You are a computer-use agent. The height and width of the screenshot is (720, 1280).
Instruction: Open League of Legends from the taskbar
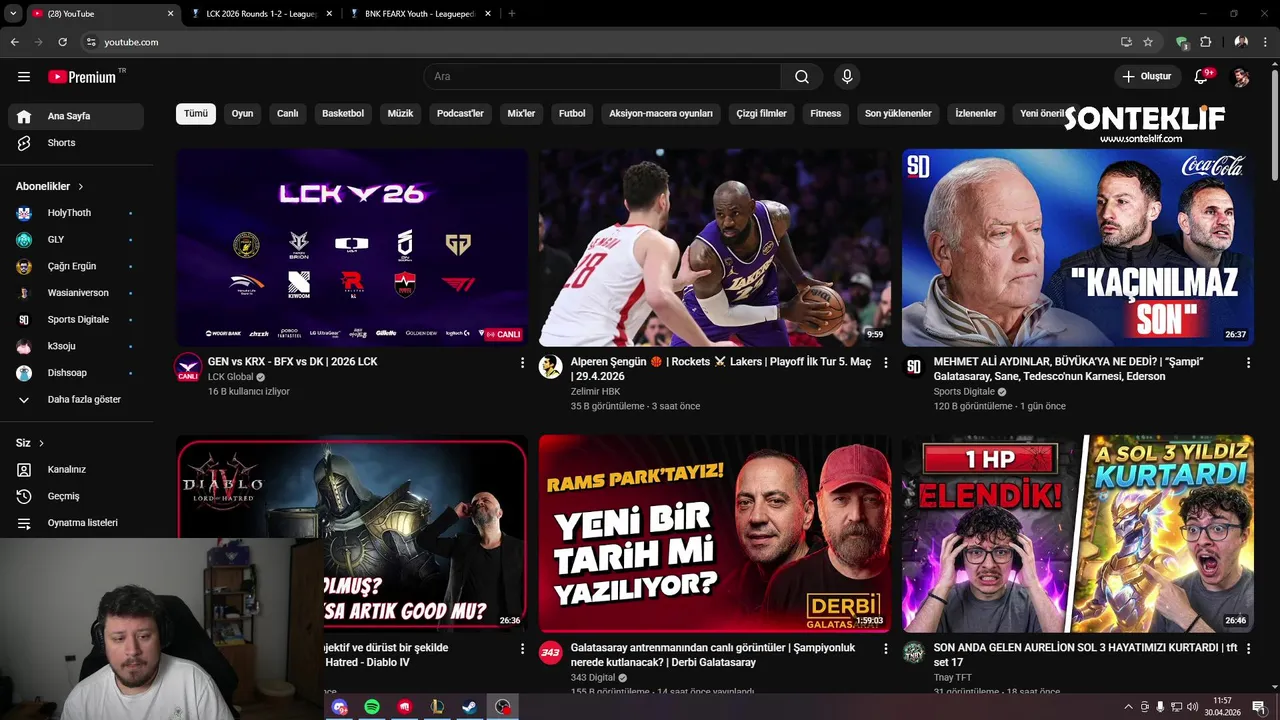pos(437,707)
